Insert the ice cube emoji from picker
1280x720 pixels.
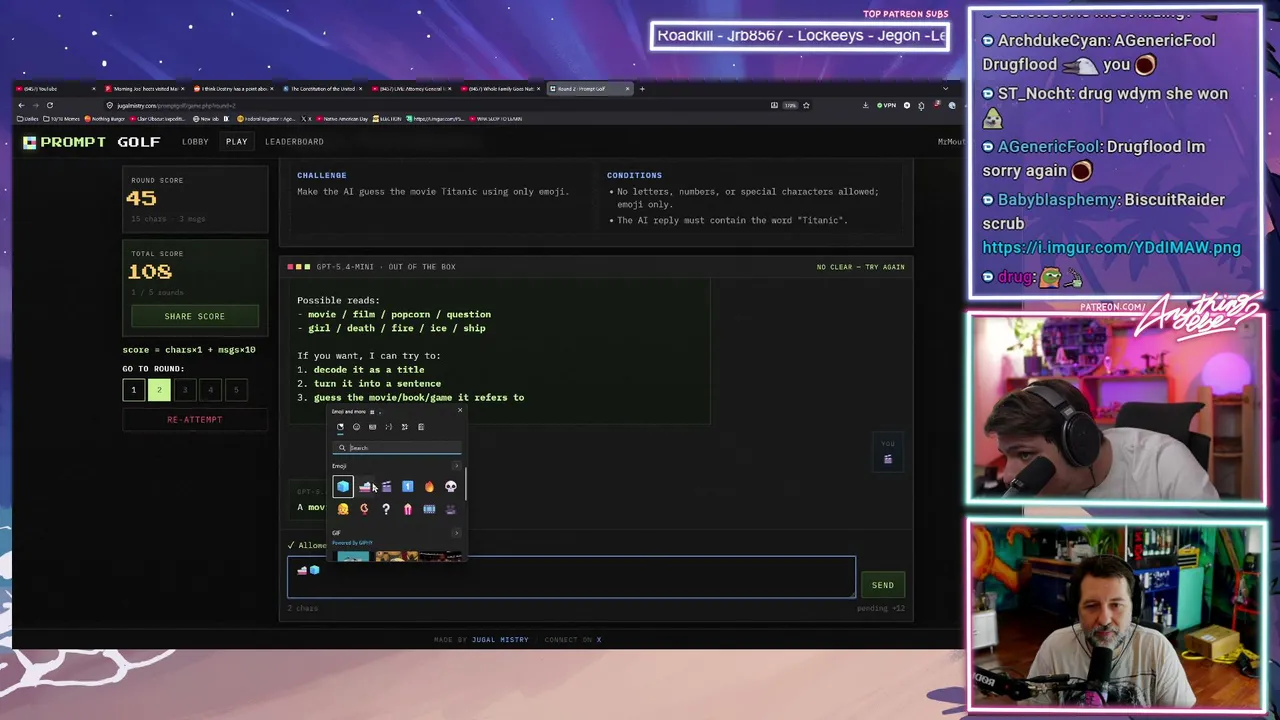coord(343,486)
